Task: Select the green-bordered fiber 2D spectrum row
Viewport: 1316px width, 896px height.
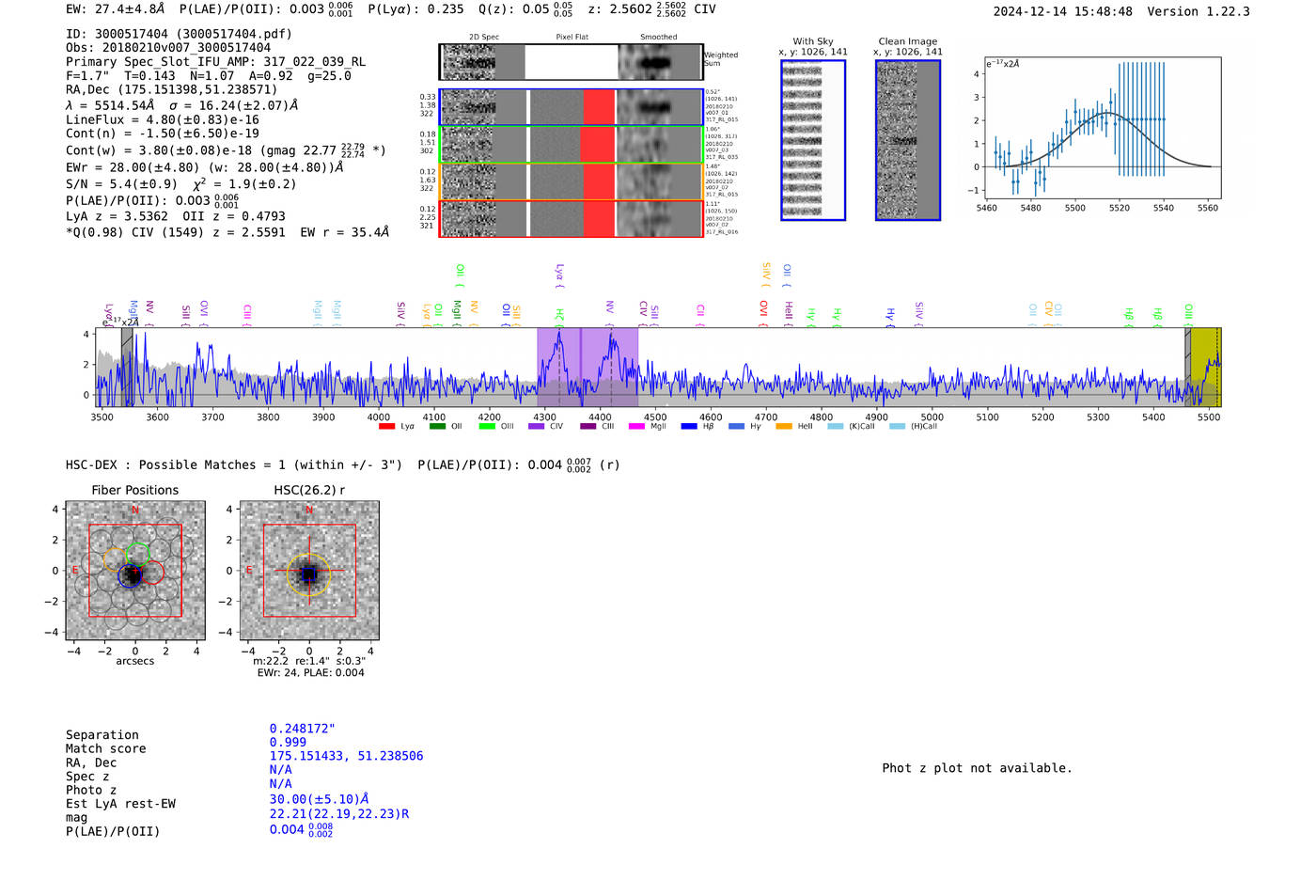Action: [571, 144]
